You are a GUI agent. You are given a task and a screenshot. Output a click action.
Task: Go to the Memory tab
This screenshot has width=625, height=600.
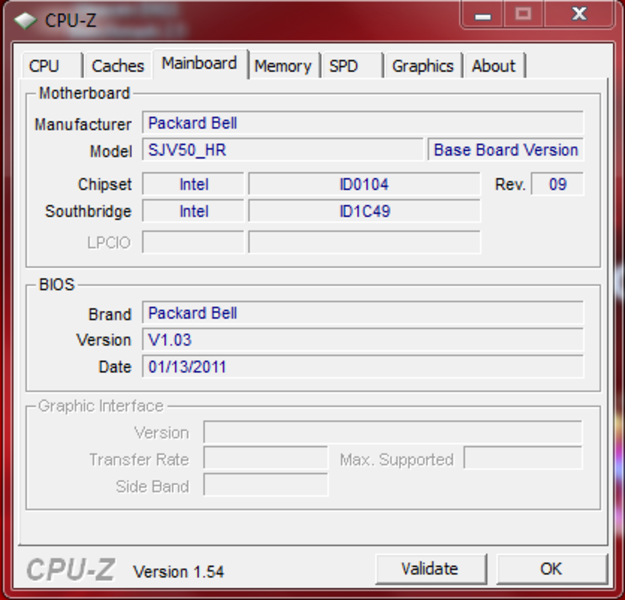pos(283,65)
